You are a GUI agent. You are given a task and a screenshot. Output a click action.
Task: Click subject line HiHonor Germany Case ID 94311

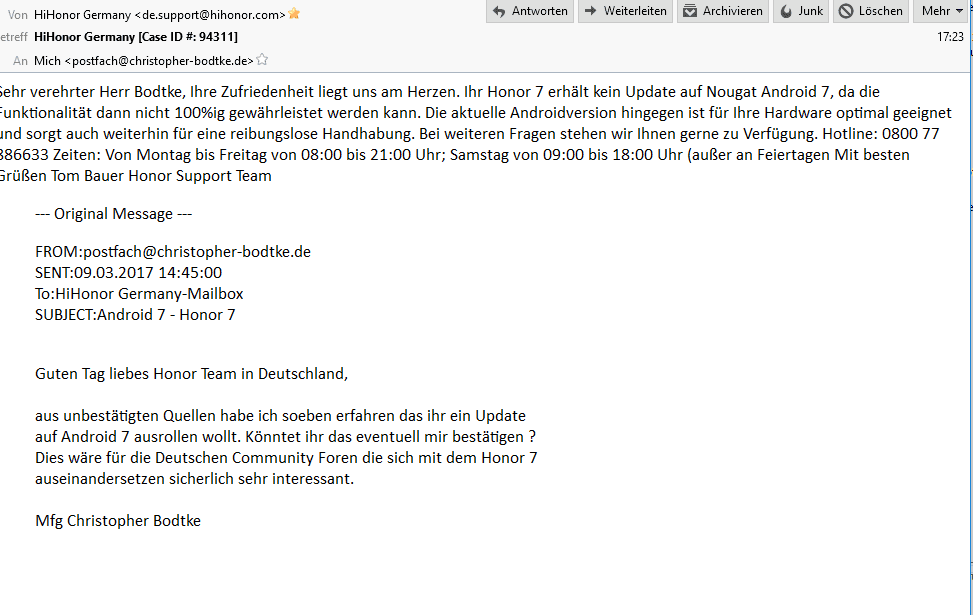(136, 37)
